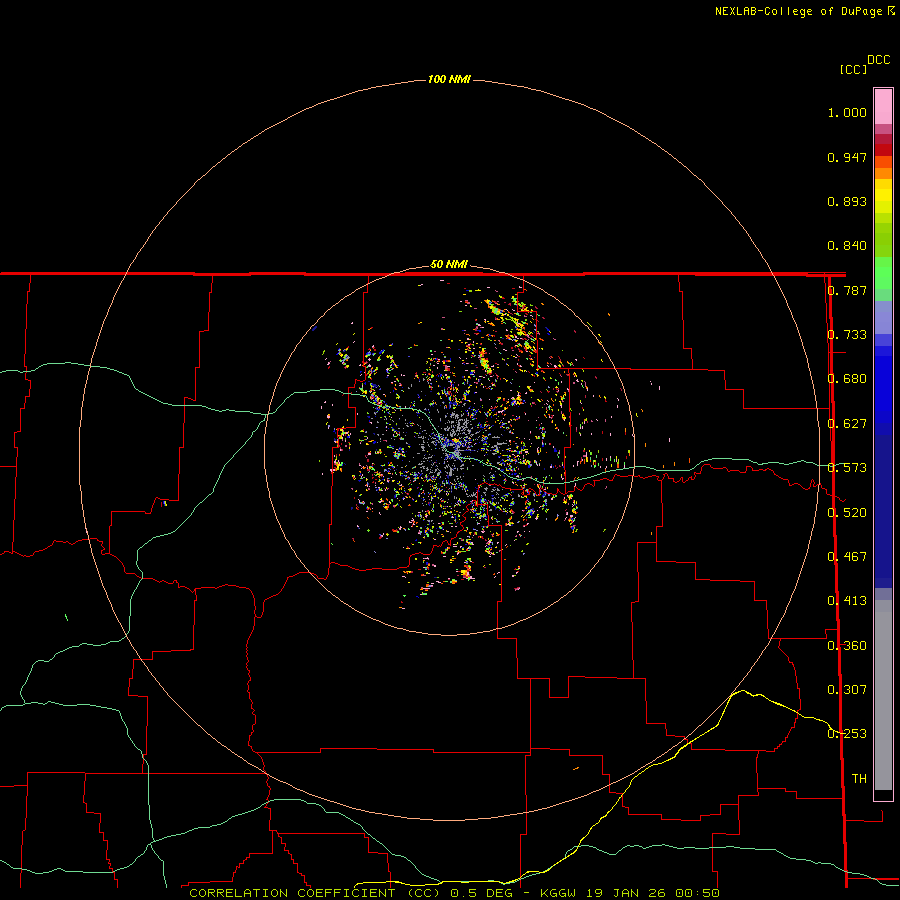Click the 19 JAN 26 date text

(x=626, y=893)
